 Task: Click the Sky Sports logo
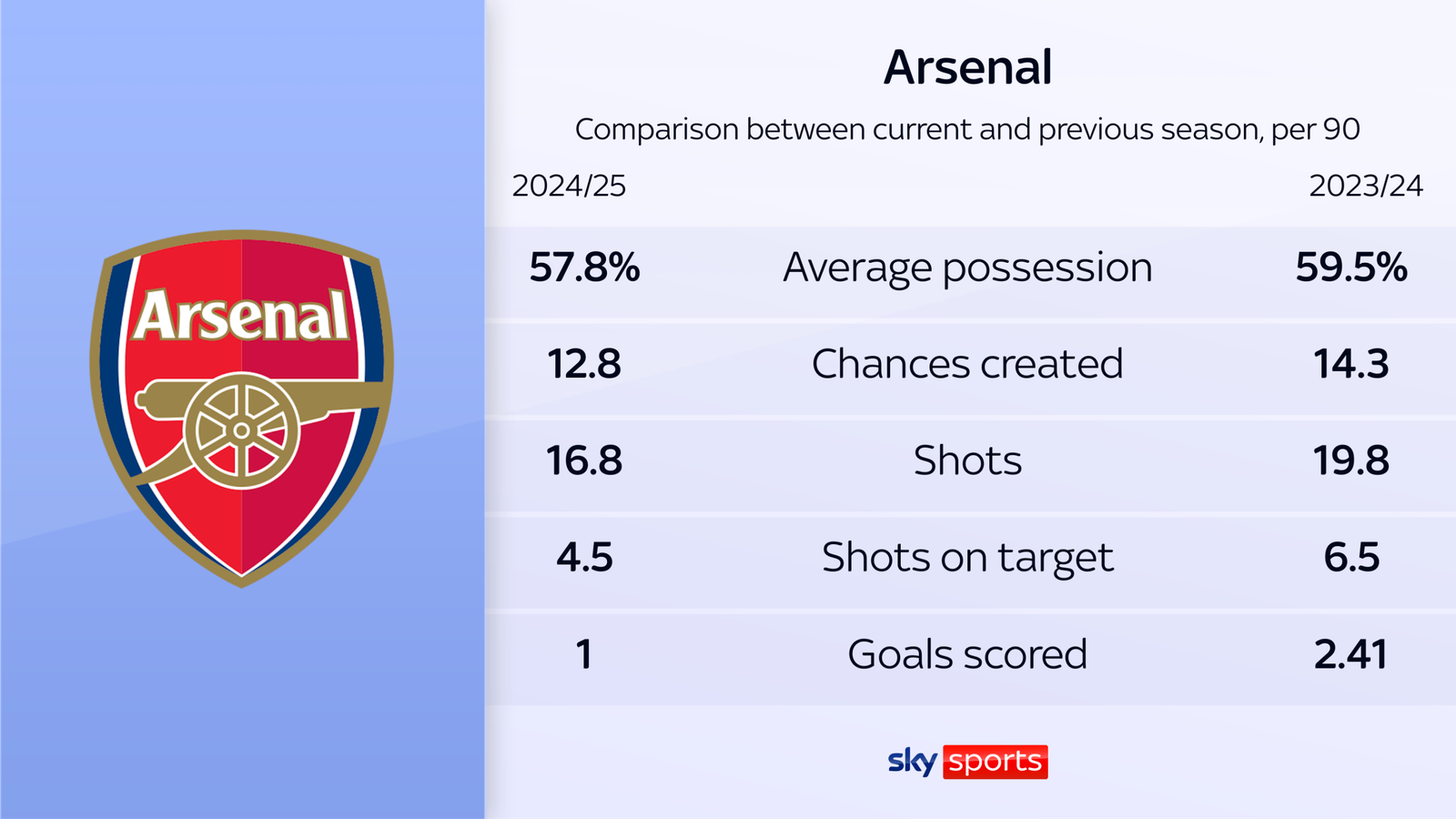coord(967,762)
